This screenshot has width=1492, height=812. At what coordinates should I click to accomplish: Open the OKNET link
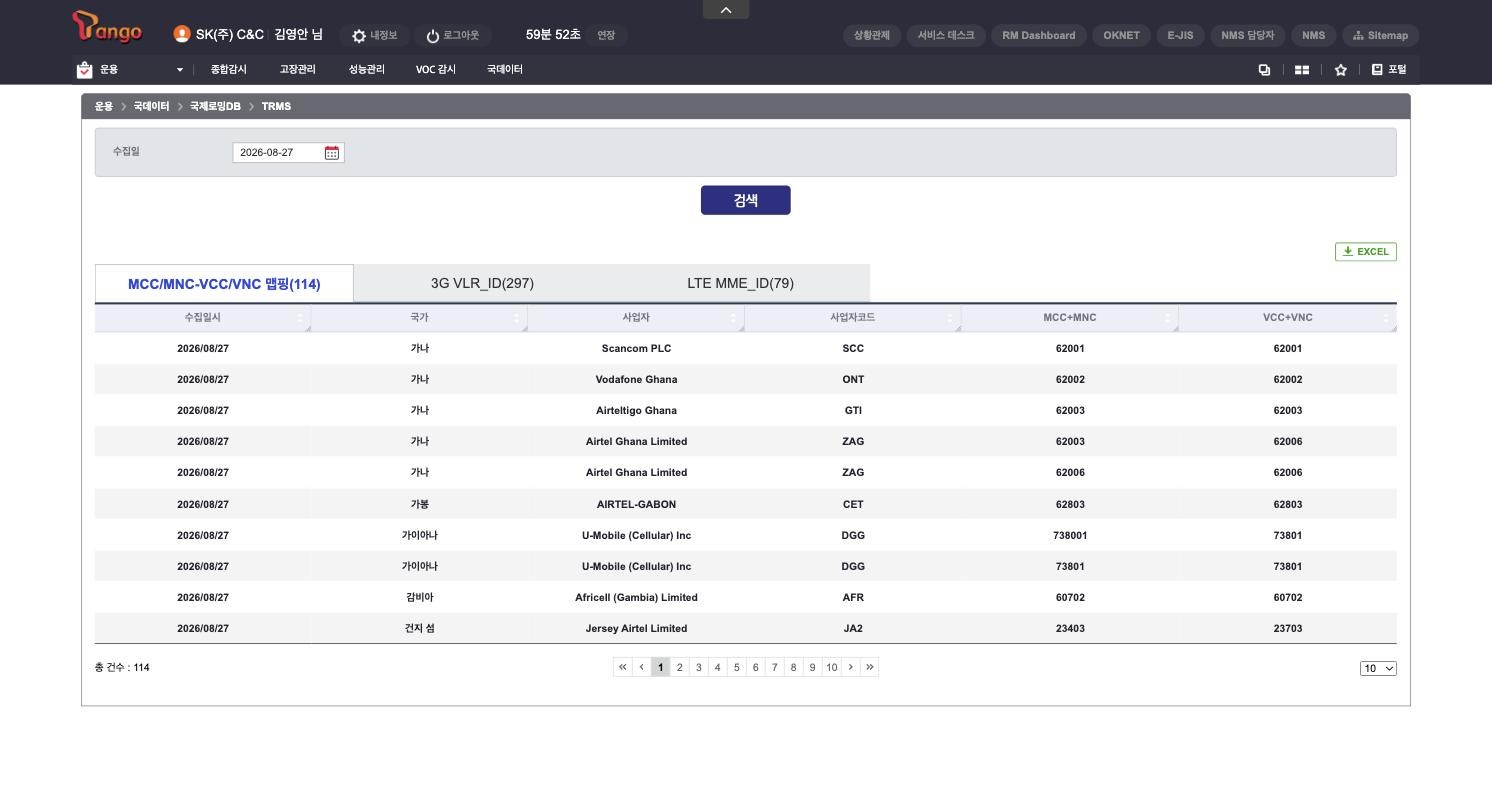coord(1122,35)
